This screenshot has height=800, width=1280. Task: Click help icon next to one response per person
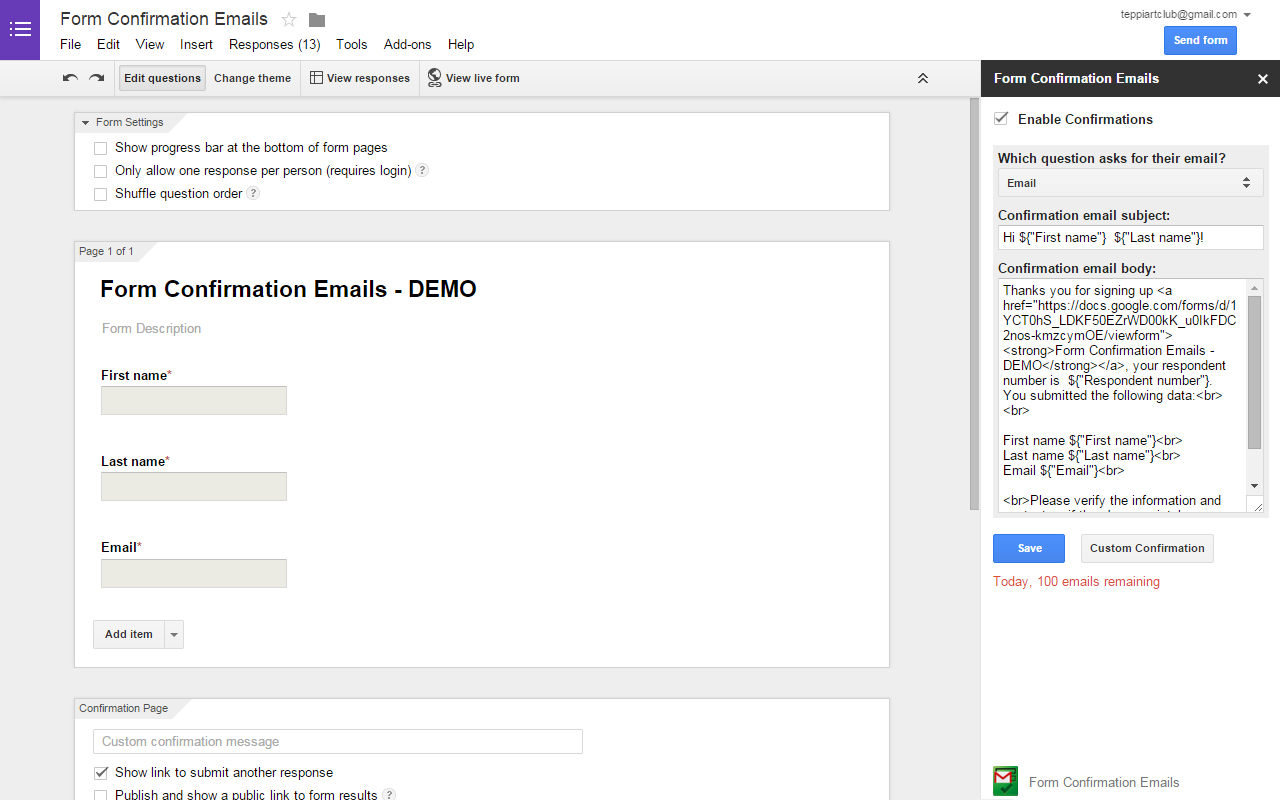[x=422, y=170]
